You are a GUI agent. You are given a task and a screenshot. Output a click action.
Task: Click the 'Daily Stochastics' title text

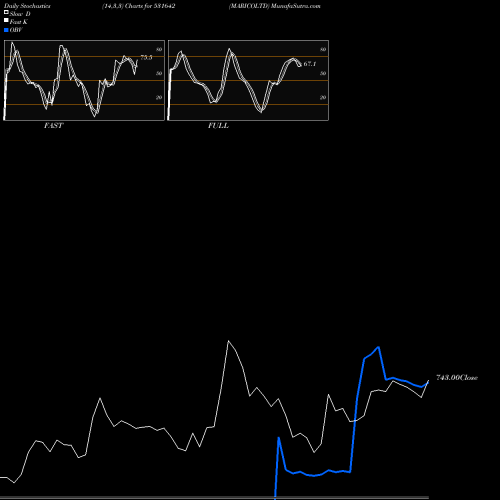point(27,6)
